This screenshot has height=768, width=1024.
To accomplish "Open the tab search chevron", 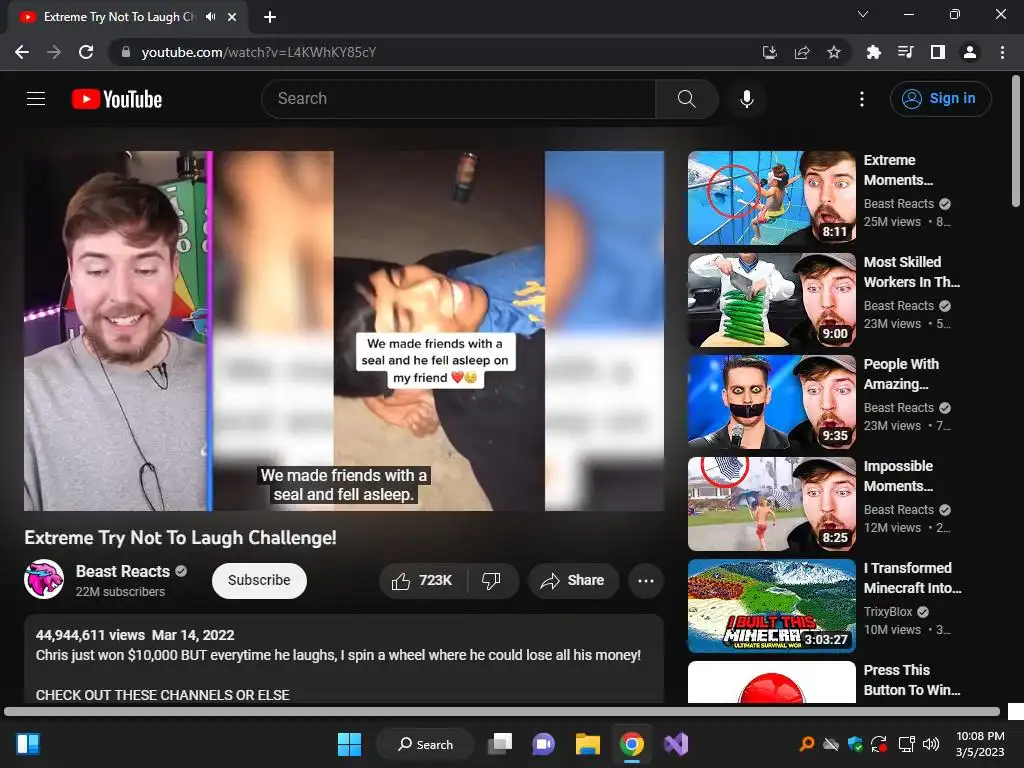I will point(863,14).
